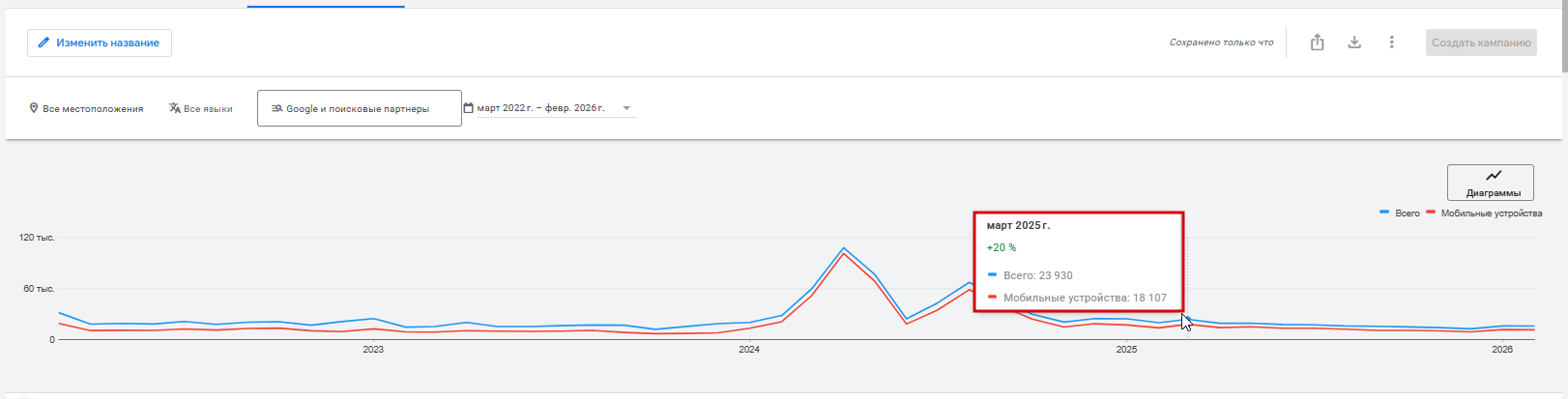Screen dimensions: 1568x399
Task: Click the Создать кампанию button
Action: click(1480, 43)
